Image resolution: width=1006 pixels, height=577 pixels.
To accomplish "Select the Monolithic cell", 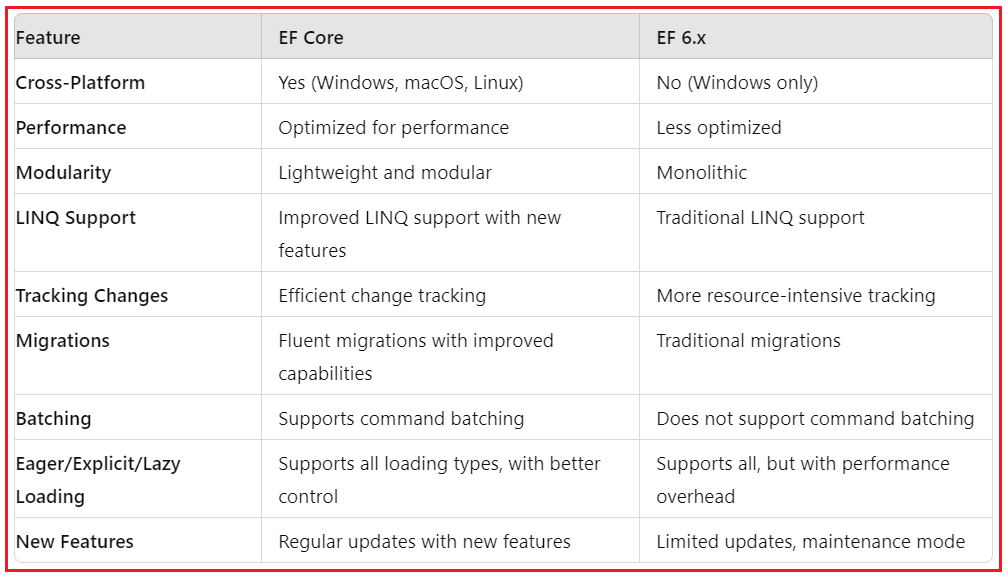I will 701,173.
